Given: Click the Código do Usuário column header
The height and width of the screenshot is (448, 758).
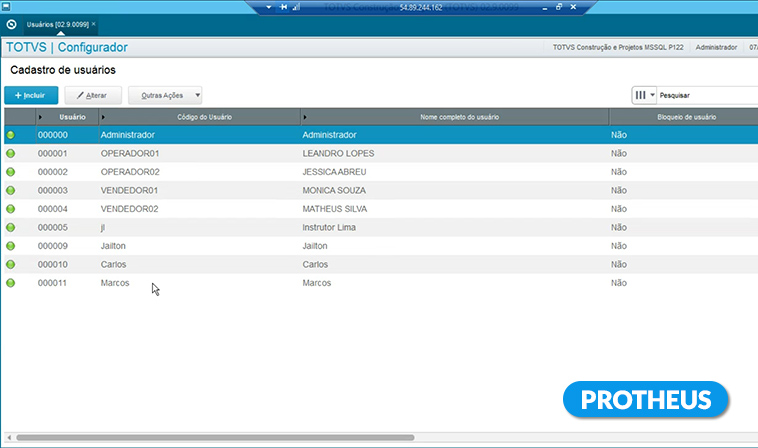Looking at the screenshot, I should pyautogui.click(x=204, y=117).
